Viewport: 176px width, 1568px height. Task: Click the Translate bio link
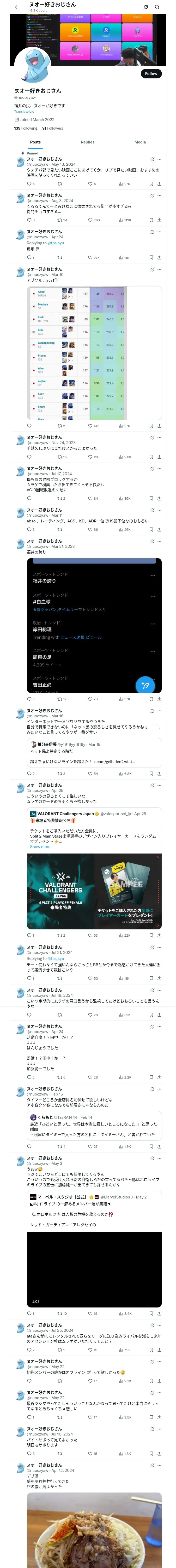point(24,111)
